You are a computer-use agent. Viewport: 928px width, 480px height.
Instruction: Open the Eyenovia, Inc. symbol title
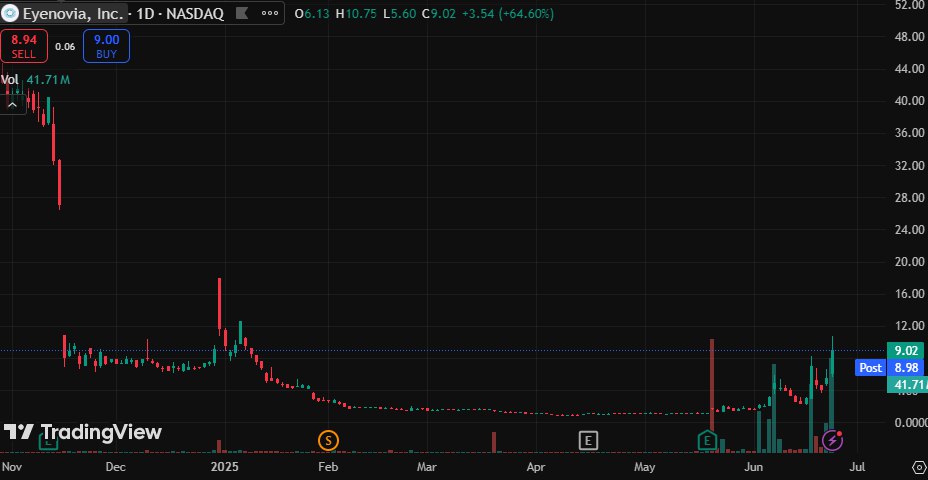tap(73, 13)
